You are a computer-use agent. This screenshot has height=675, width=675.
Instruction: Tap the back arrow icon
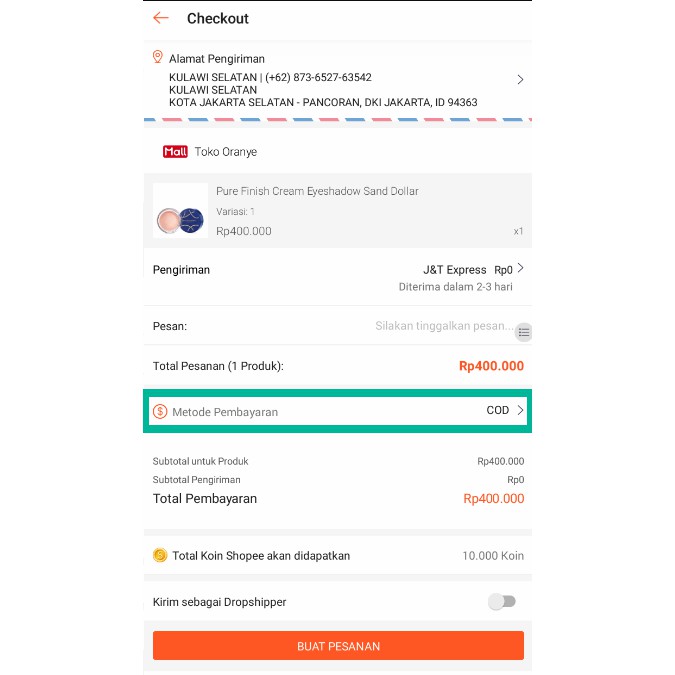click(161, 18)
